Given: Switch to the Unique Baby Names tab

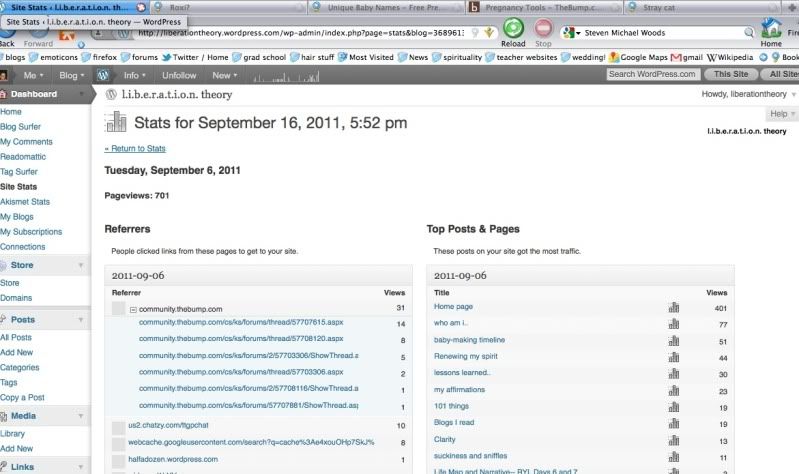Looking at the screenshot, I should pyautogui.click(x=385, y=7).
